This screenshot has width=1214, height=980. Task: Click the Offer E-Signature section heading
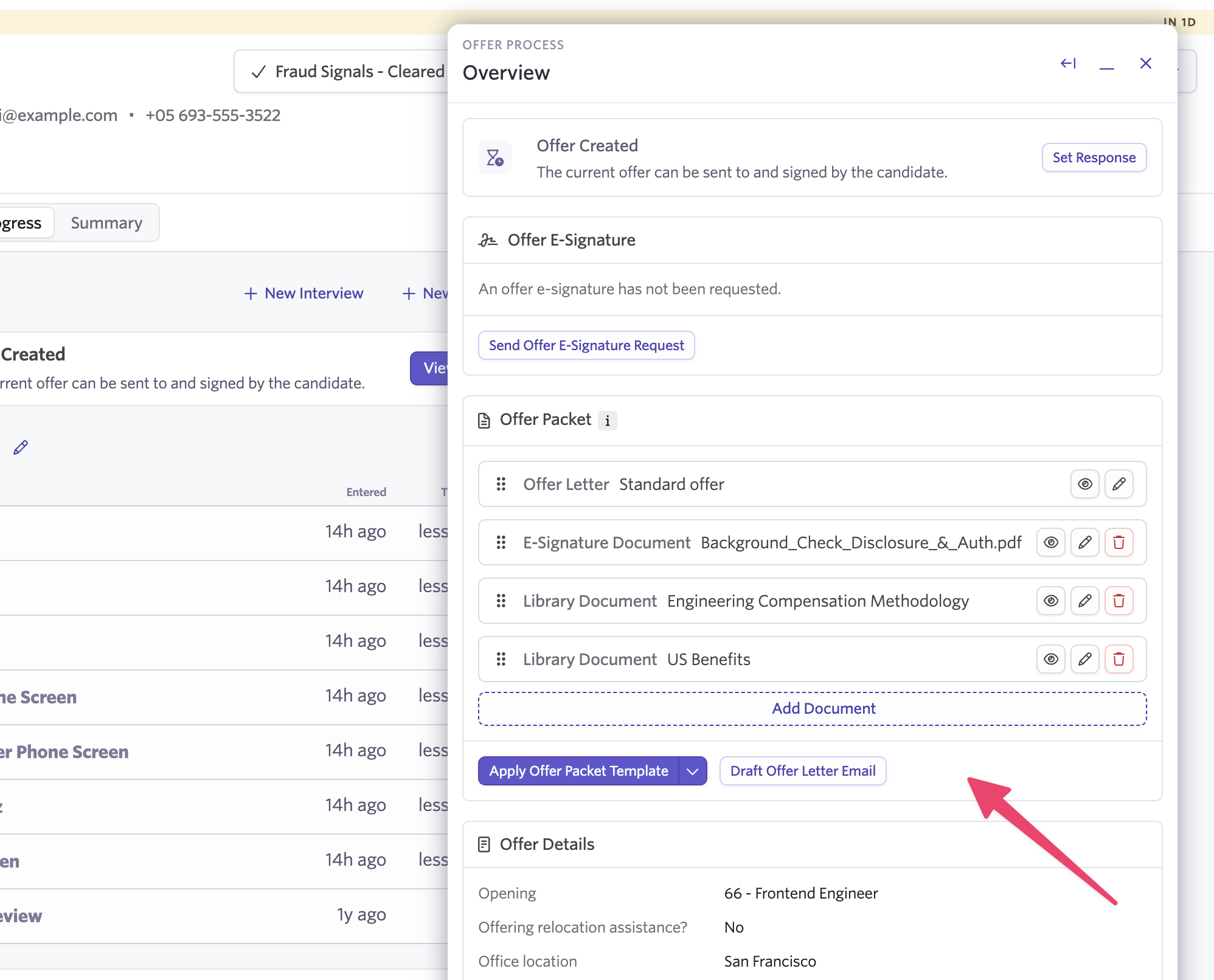point(571,240)
